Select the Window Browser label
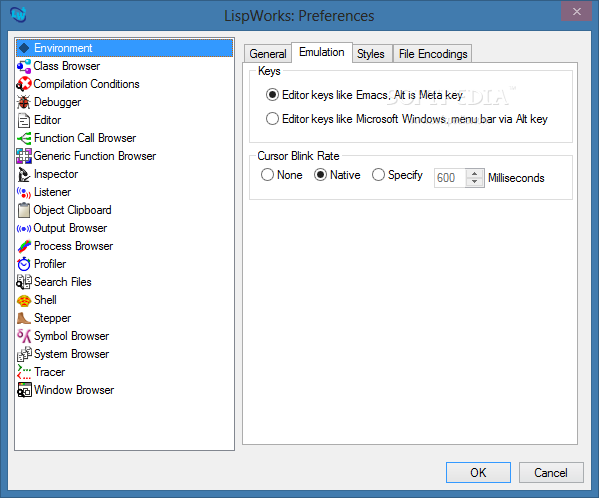 point(74,390)
